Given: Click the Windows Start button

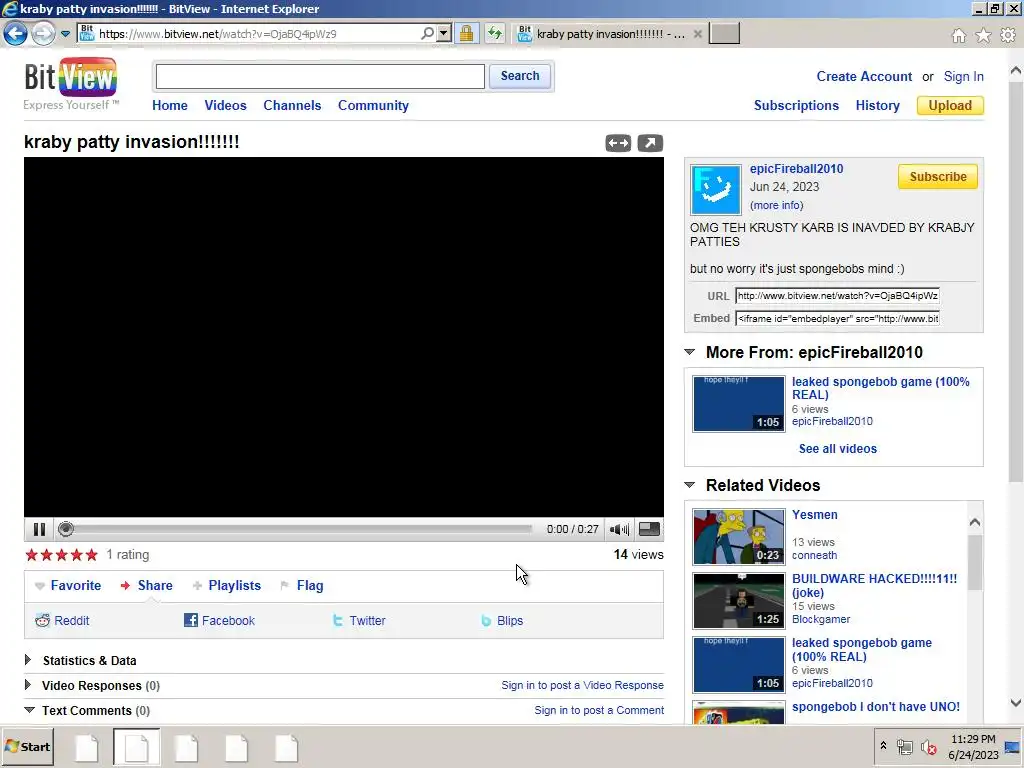Looking at the screenshot, I should (x=28, y=746).
